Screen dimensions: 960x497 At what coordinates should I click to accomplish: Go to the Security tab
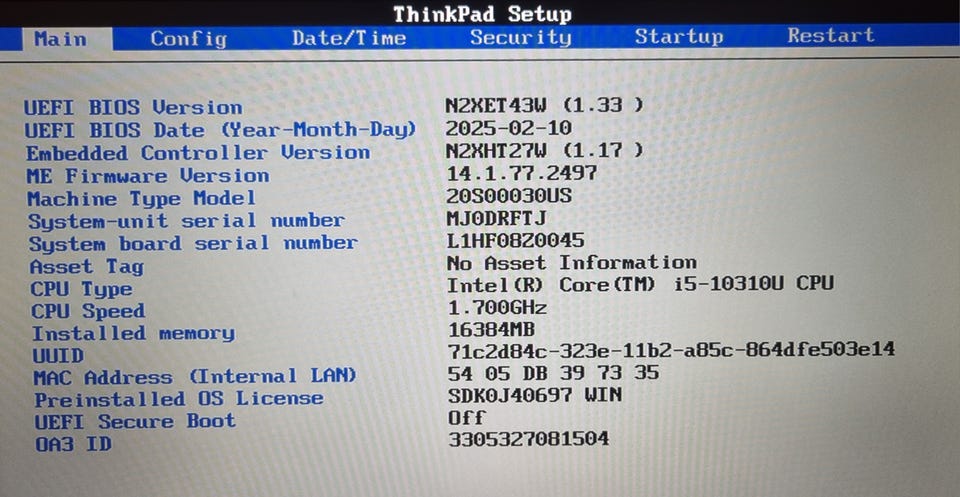coord(520,37)
